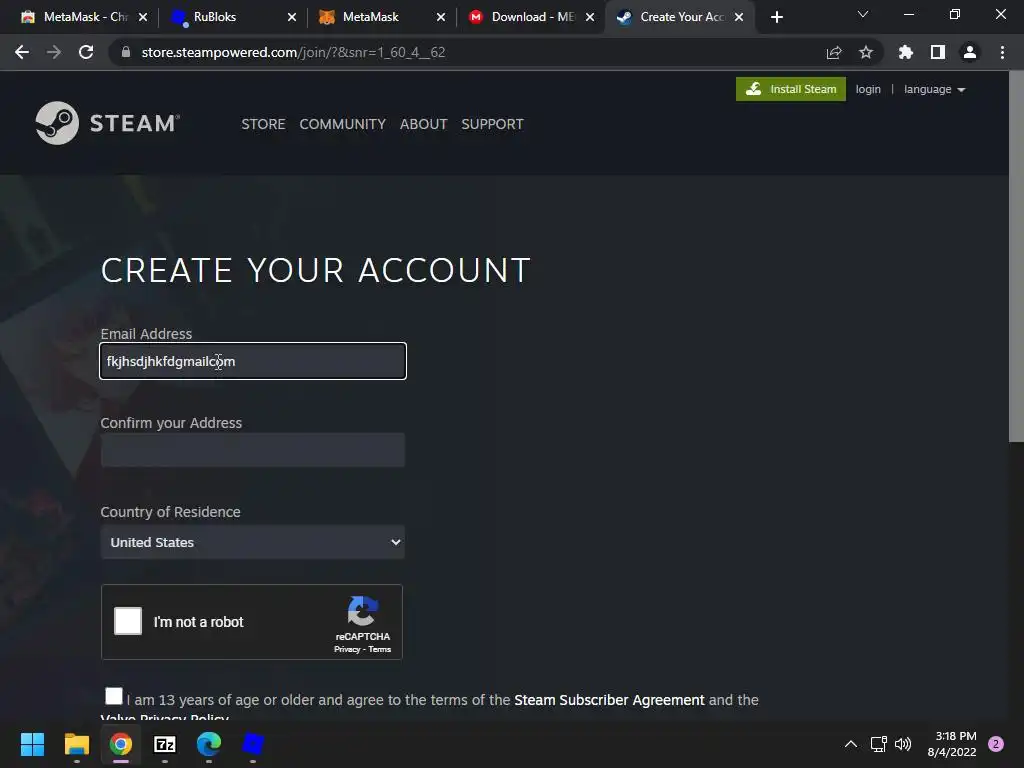
Task: Open the STORE menu
Action: pyautogui.click(x=263, y=124)
